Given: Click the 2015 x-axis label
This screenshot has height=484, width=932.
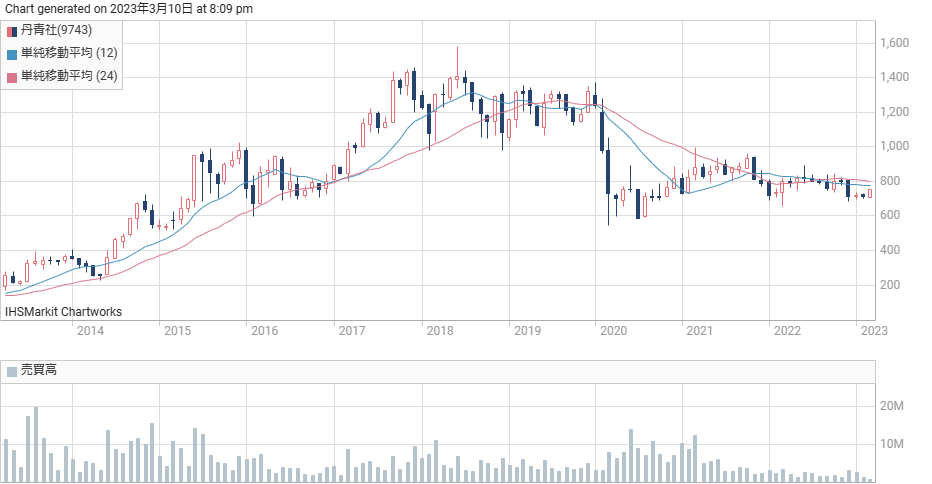Looking at the screenshot, I should 177,331.
